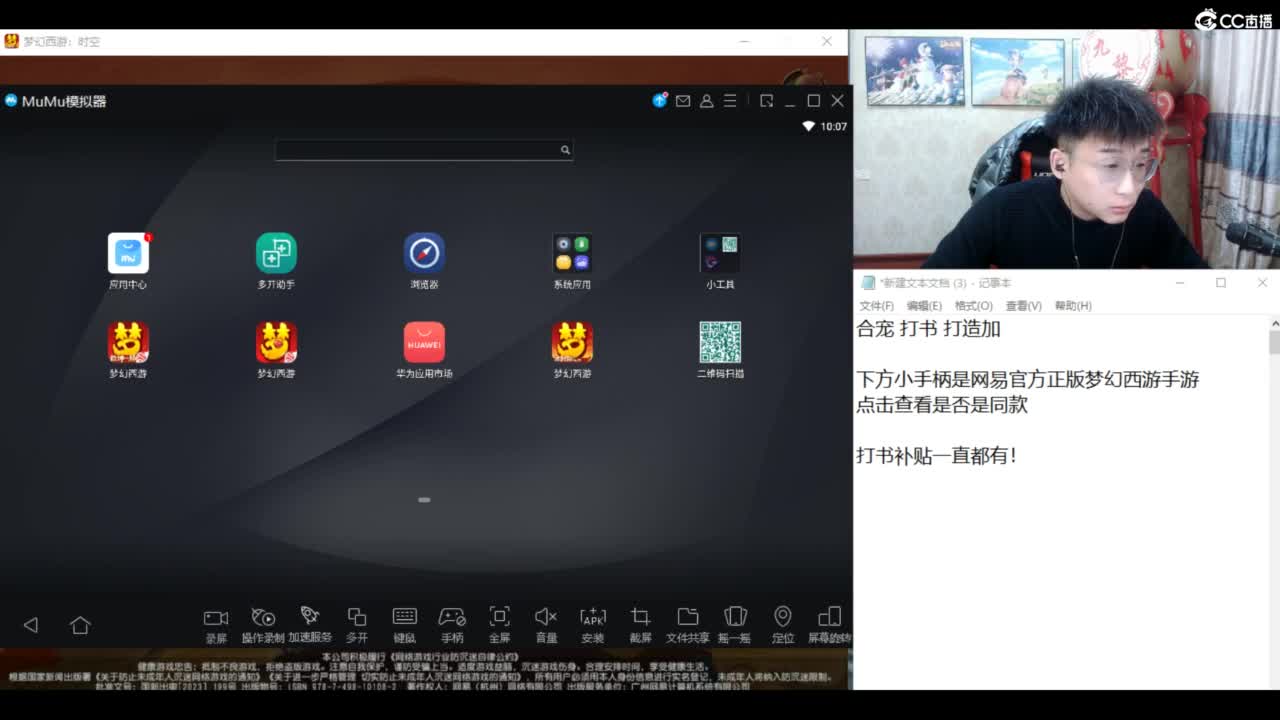Open the MuMu hamburger menu
The width and height of the screenshot is (1280, 720).
tap(730, 101)
